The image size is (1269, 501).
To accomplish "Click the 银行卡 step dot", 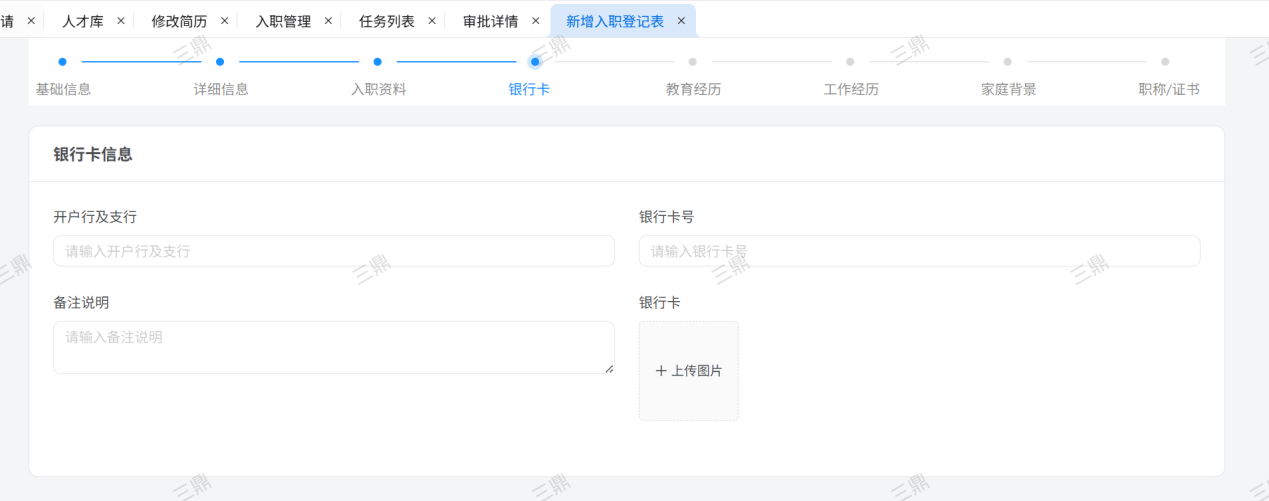I will pos(535,62).
